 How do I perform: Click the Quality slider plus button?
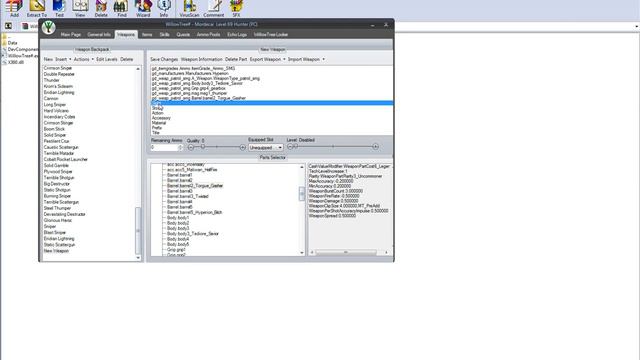242,147
